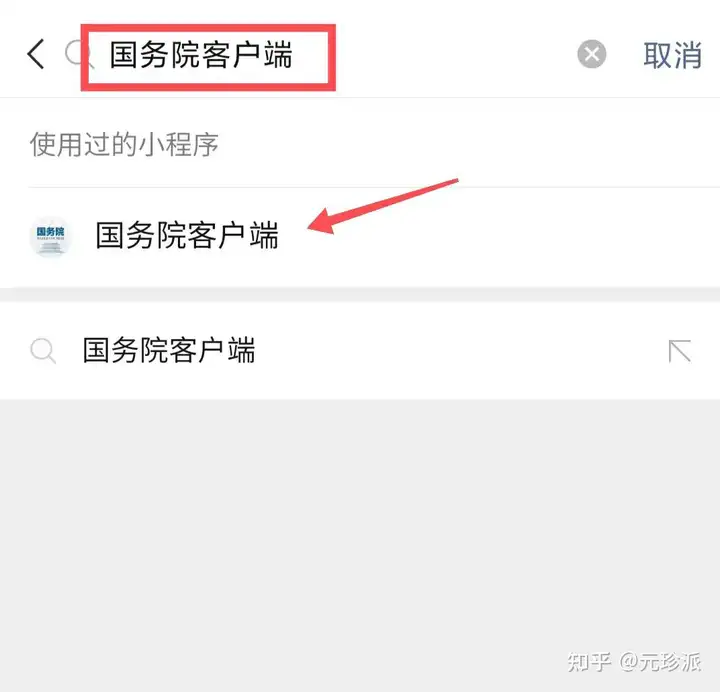This screenshot has width=720, height=692.
Task: Click the 使用过的小程序 section header
Action: pyautogui.click(x=124, y=144)
